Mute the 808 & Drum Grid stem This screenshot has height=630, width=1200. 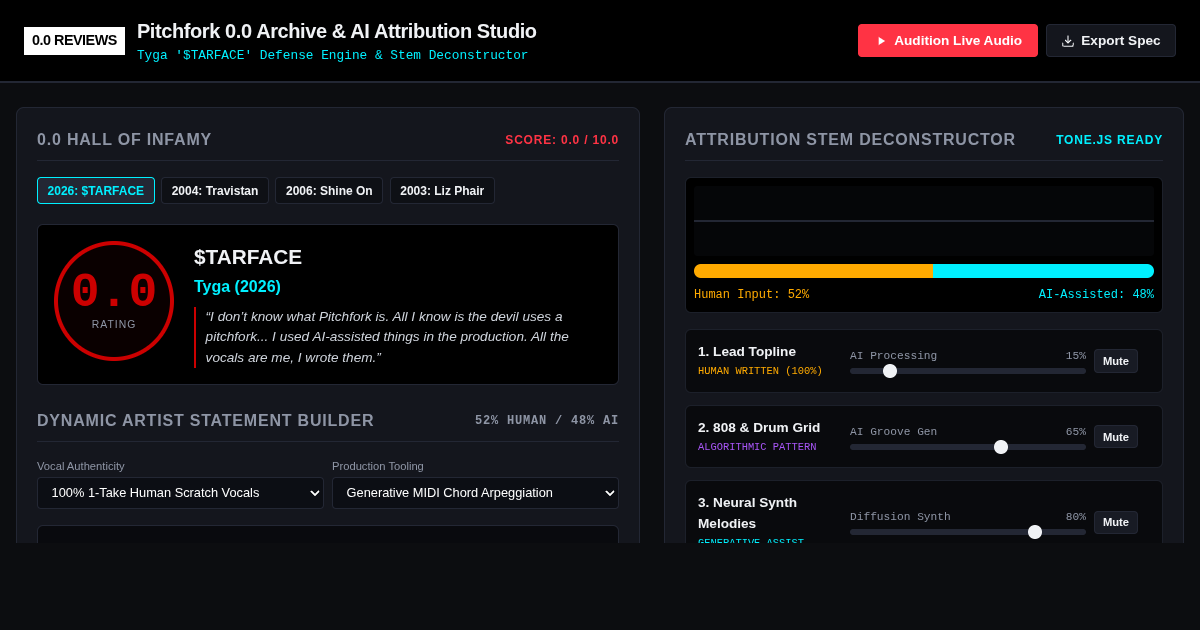1116,437
